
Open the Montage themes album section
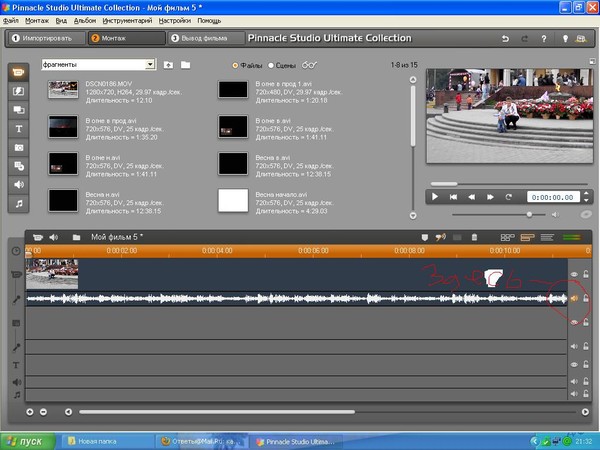tap(18, 110)
